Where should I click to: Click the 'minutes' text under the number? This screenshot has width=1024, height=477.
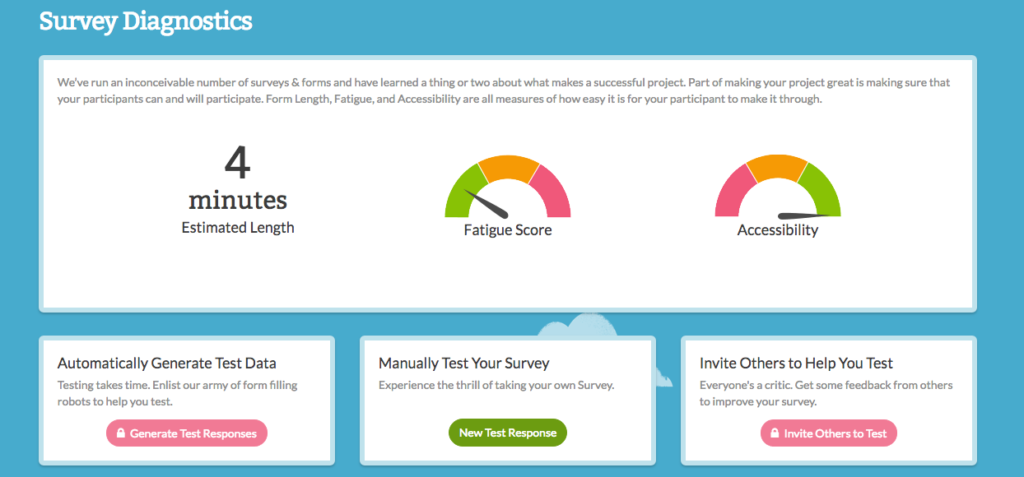pos(238,200)
